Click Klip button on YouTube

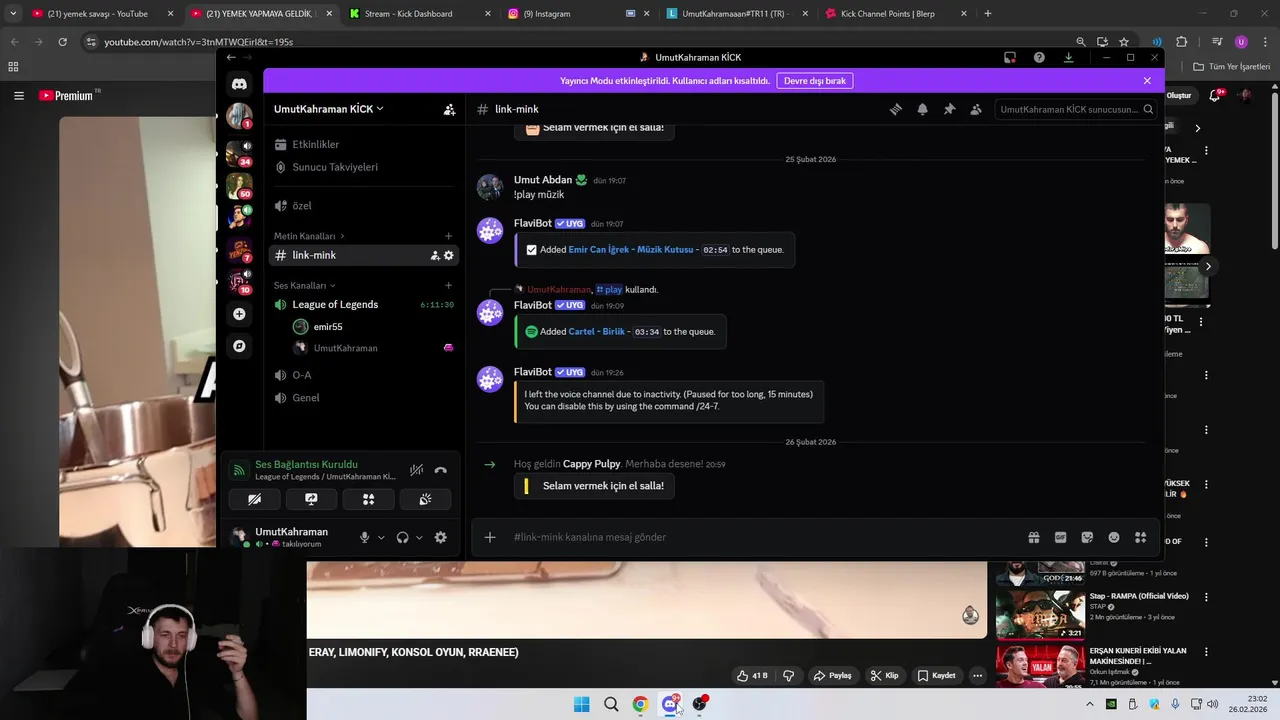click(x=884, y=676)
